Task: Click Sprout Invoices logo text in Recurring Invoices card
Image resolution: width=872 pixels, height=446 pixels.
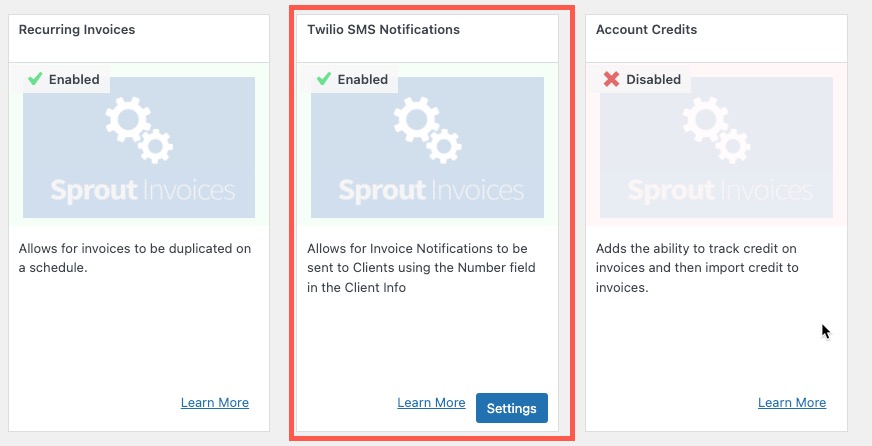Action: (x=142, y=190)
